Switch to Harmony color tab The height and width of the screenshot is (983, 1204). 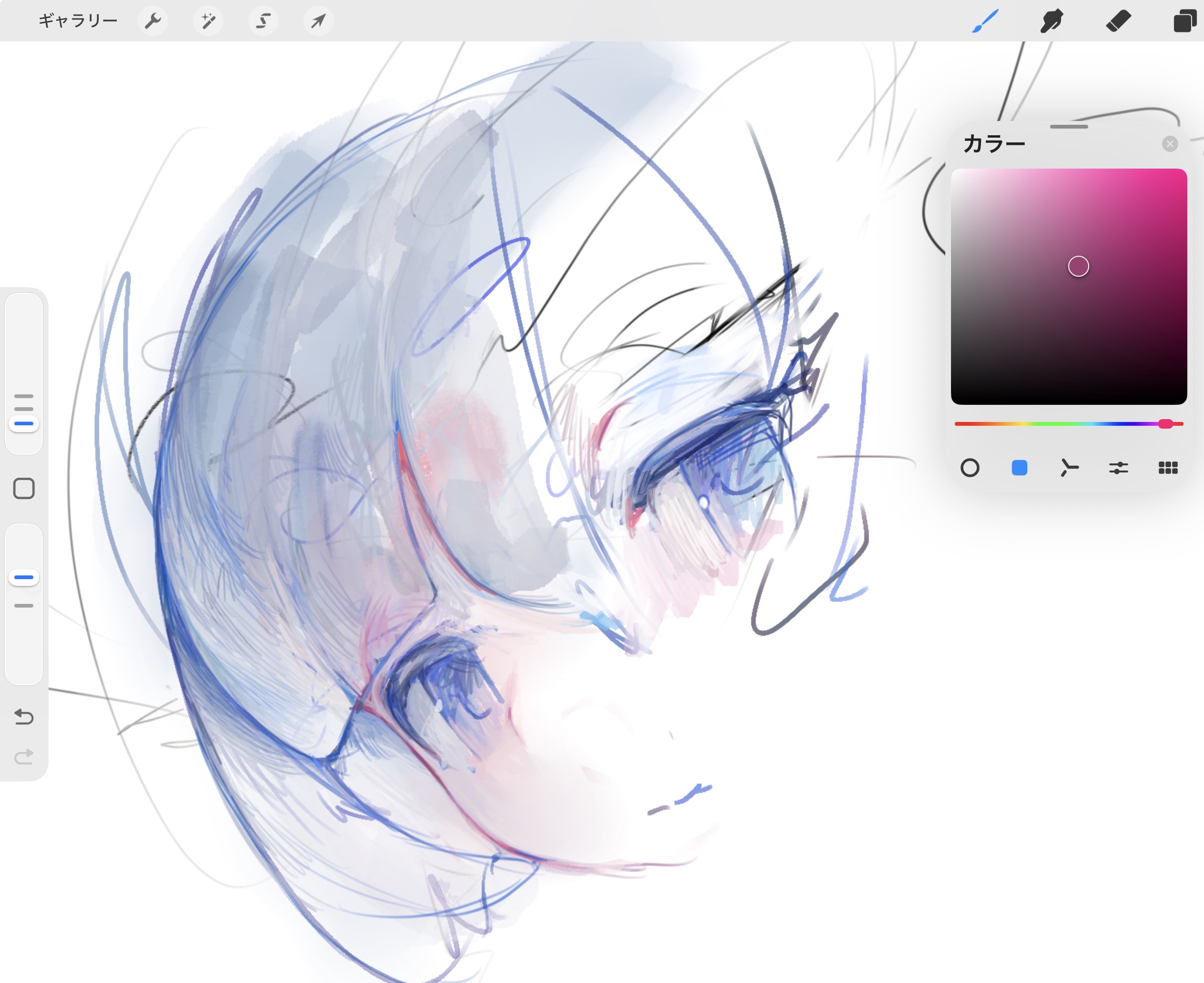pyautogui.click(x=1069, y=468)
